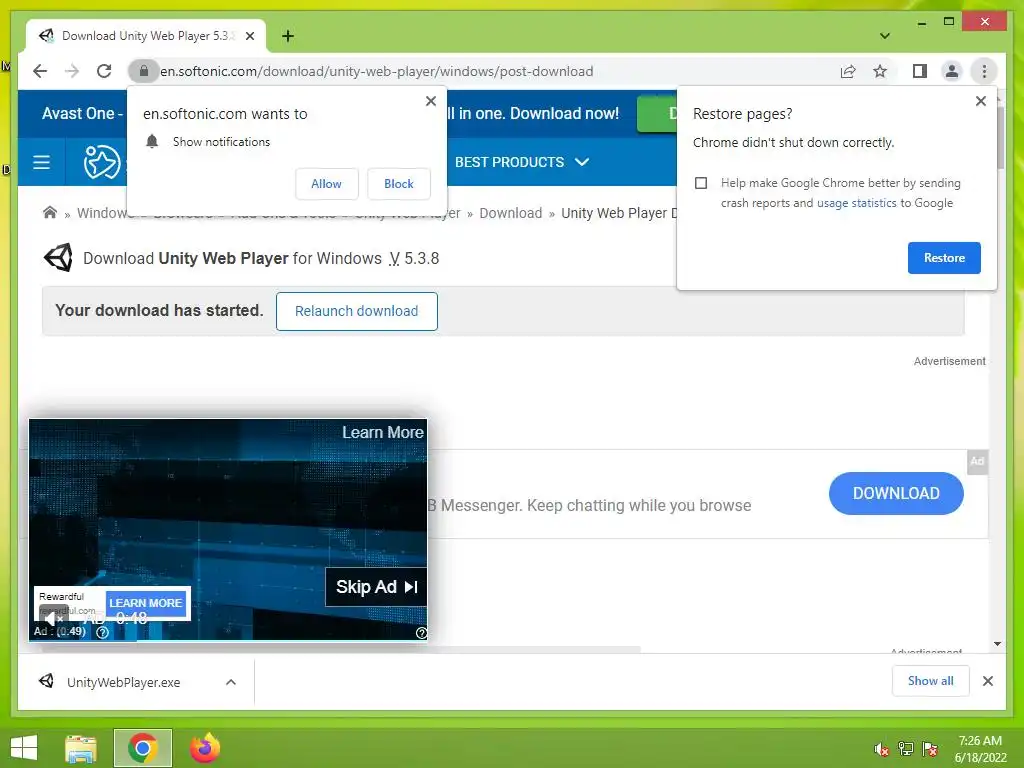This screenshot has width=1024, height=768.
Task: Unmute the video ad
Action: tap(52, 617)
